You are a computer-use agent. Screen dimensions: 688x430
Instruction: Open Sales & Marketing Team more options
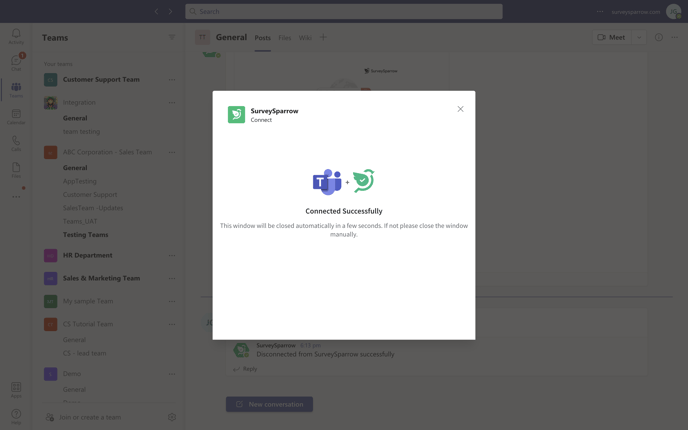pyautogui.click(x=172, y=278)
